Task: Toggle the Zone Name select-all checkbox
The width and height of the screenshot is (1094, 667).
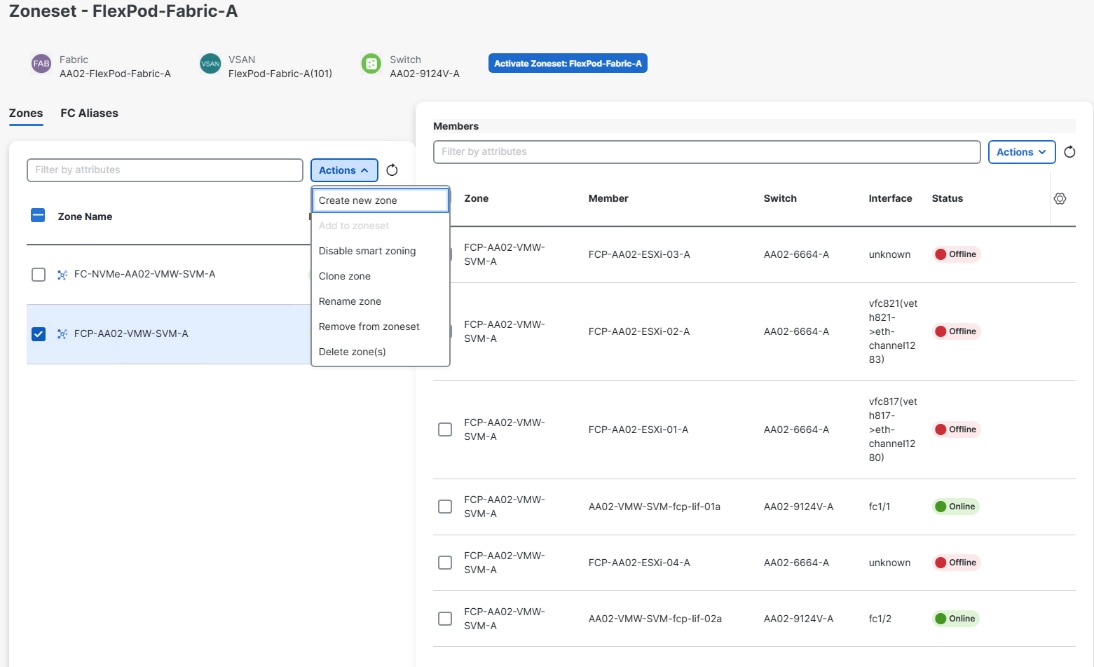Action: (x=38, y=216)
